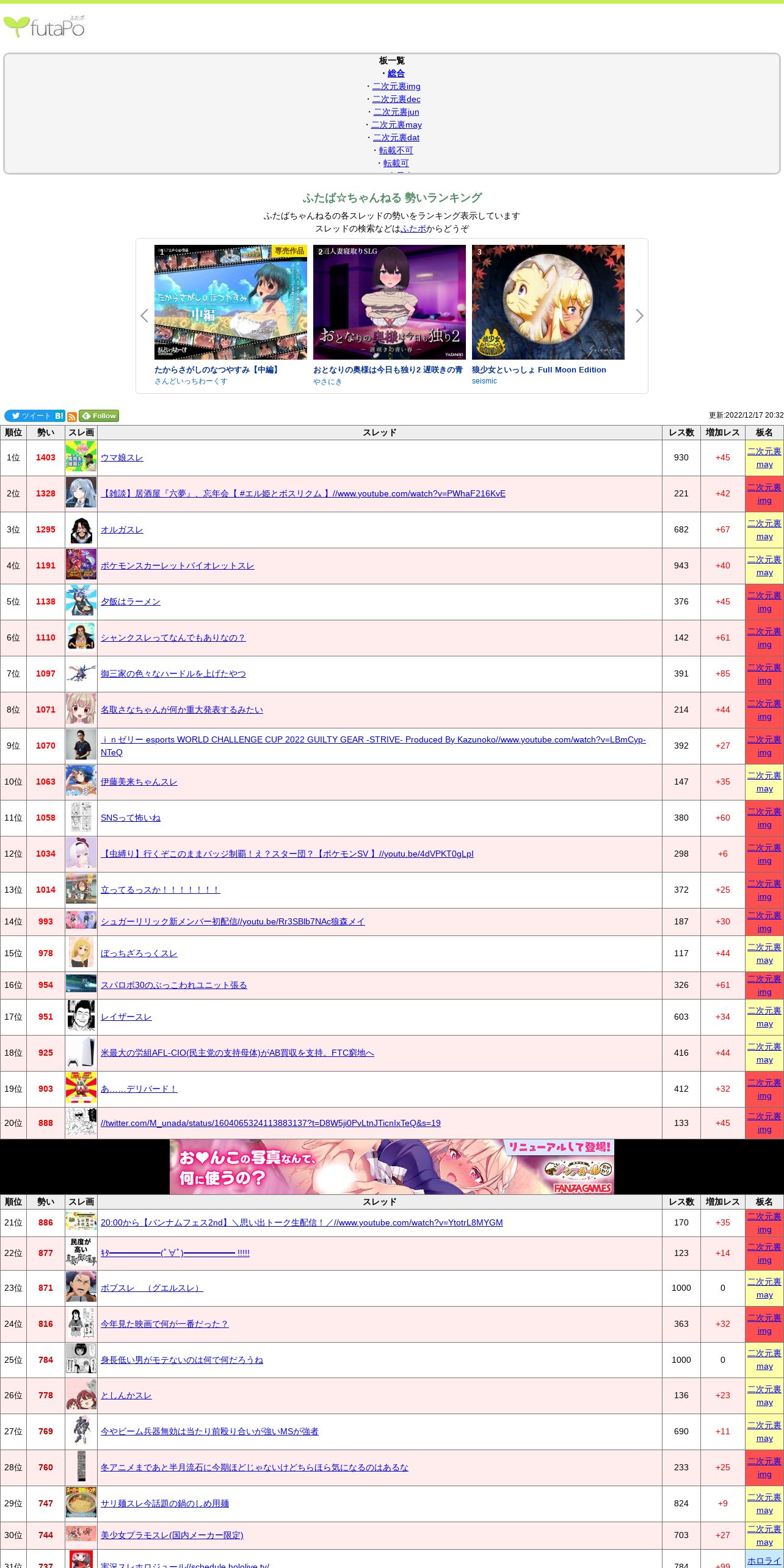Select 二次元裏img in the board list
This screenshot has height=1568, width=784.
click(x=396, y=86)
